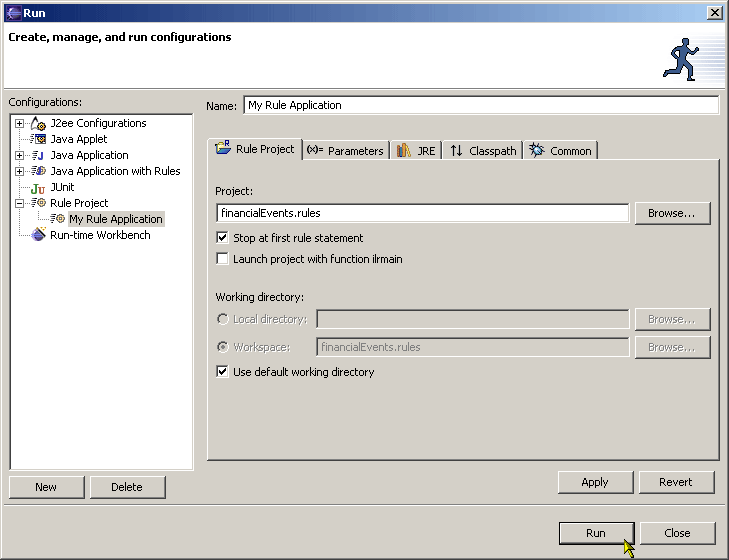The height and width of the screenshot is (560, 729).
Task: Click into the Name text field
Action: click(481, 105)
